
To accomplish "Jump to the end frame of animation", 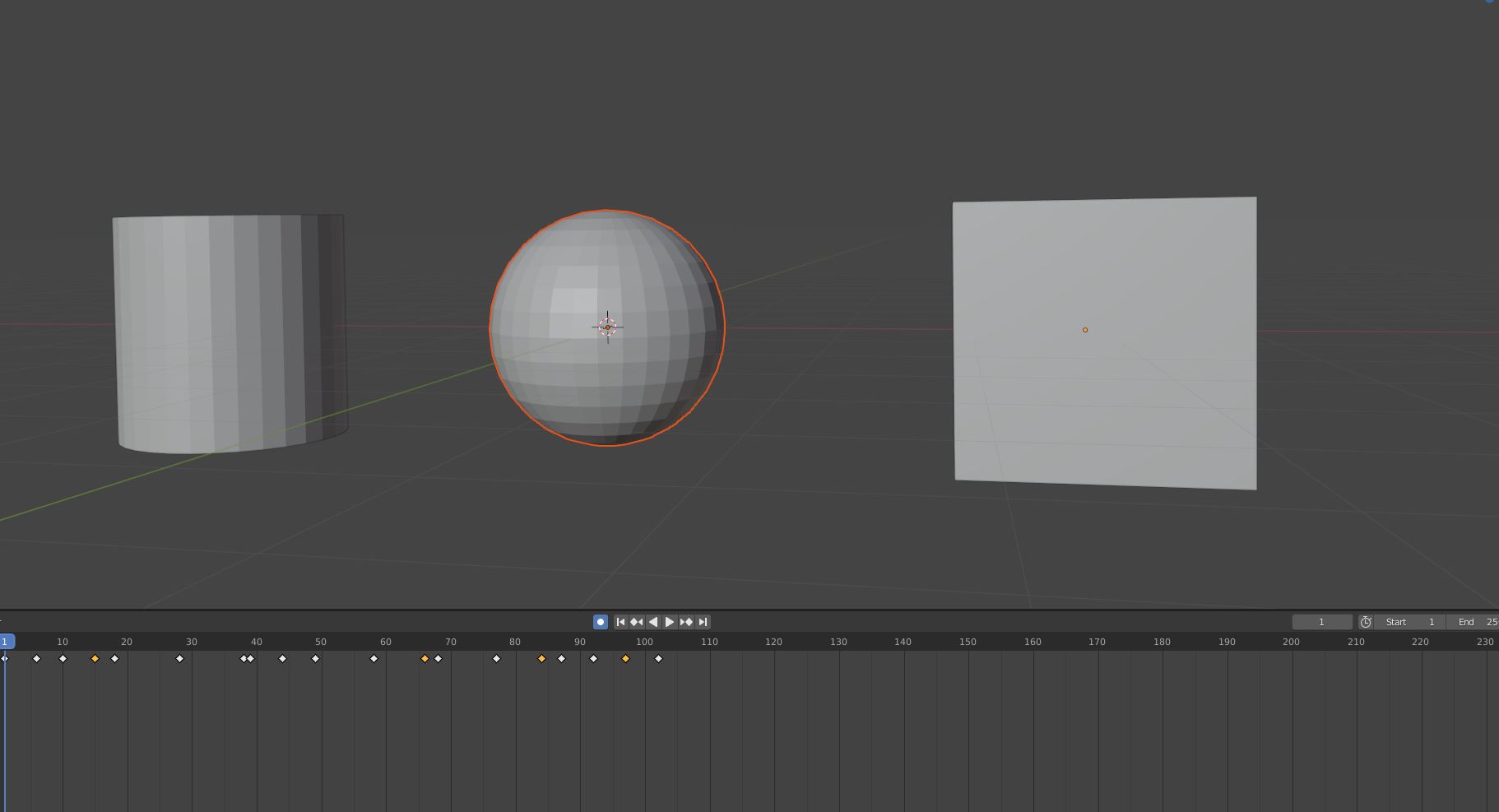I will click(703, 622).
